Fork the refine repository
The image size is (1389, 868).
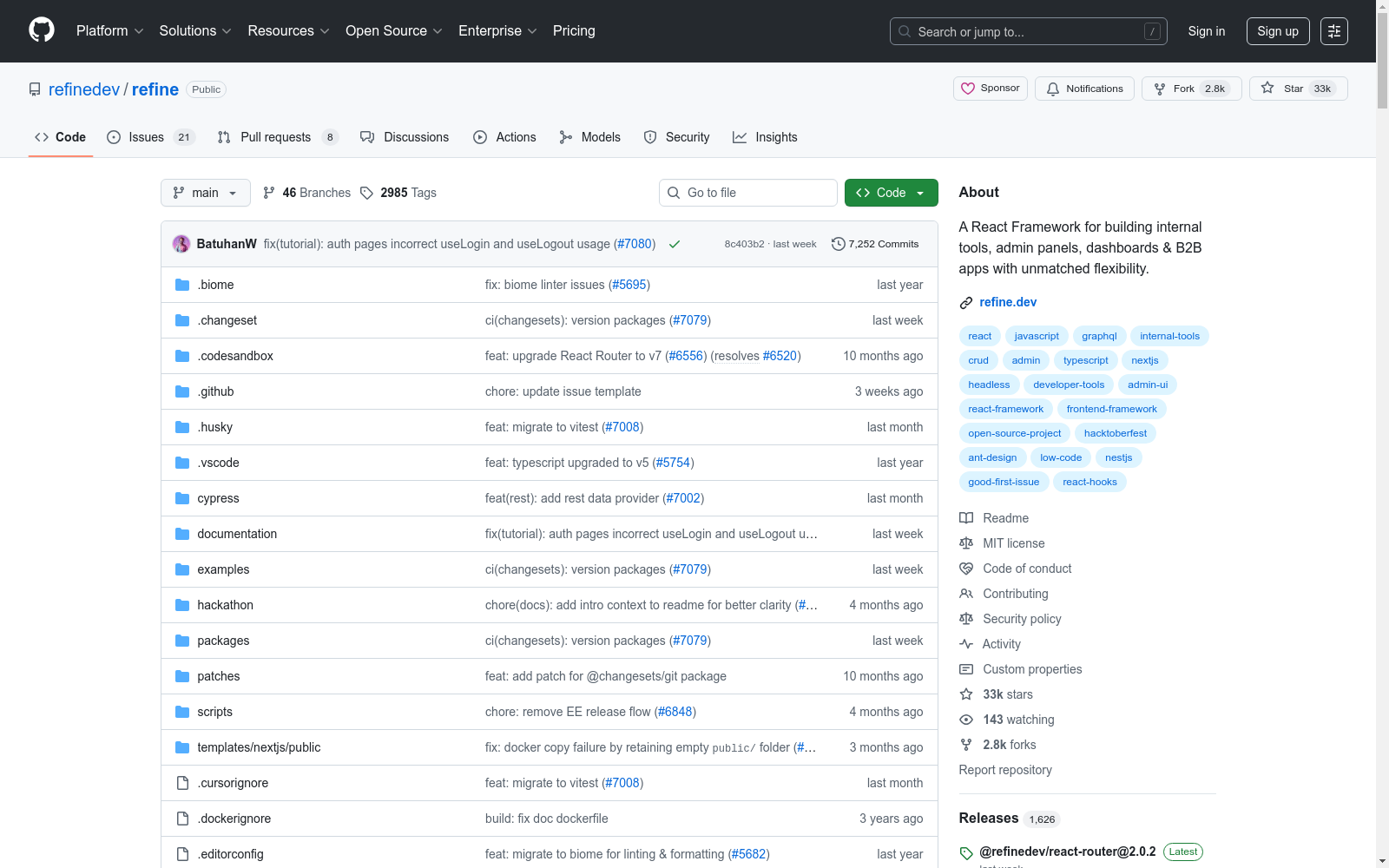[1191, 89]
